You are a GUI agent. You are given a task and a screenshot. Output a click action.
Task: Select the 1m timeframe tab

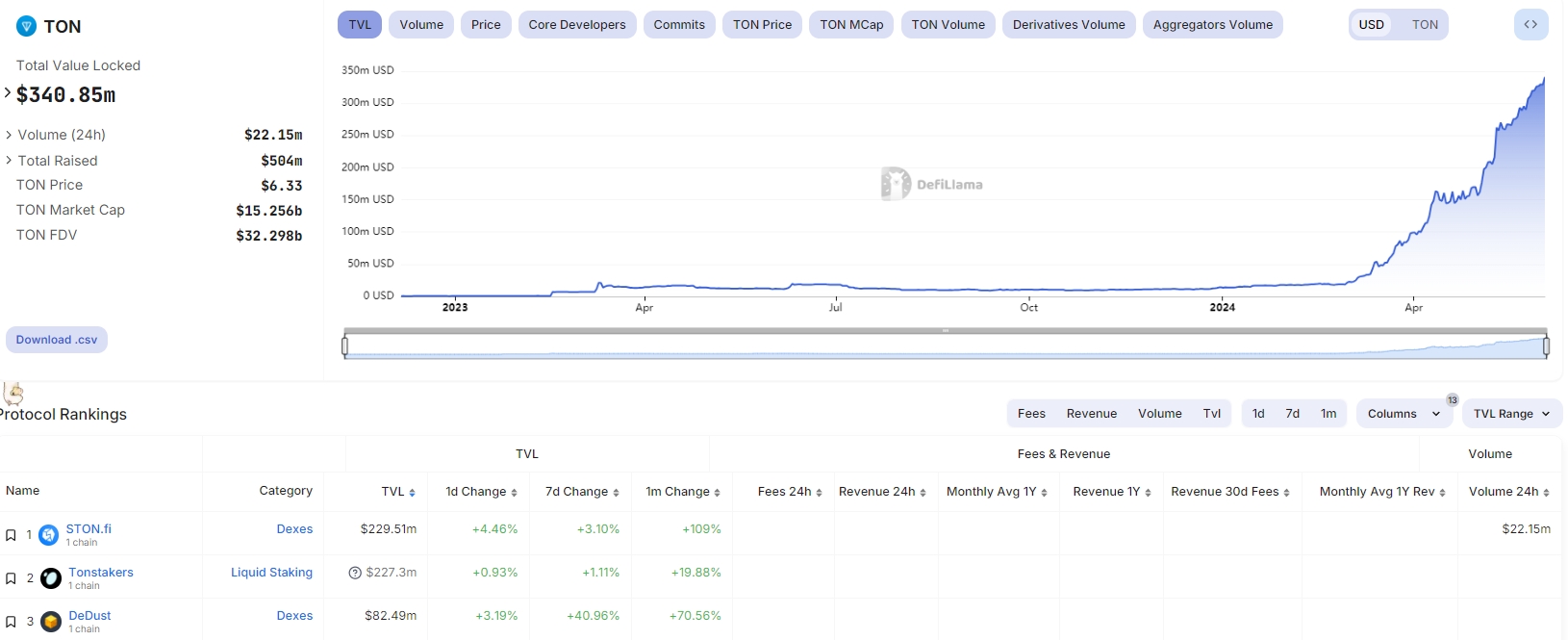pos(1328,414)
